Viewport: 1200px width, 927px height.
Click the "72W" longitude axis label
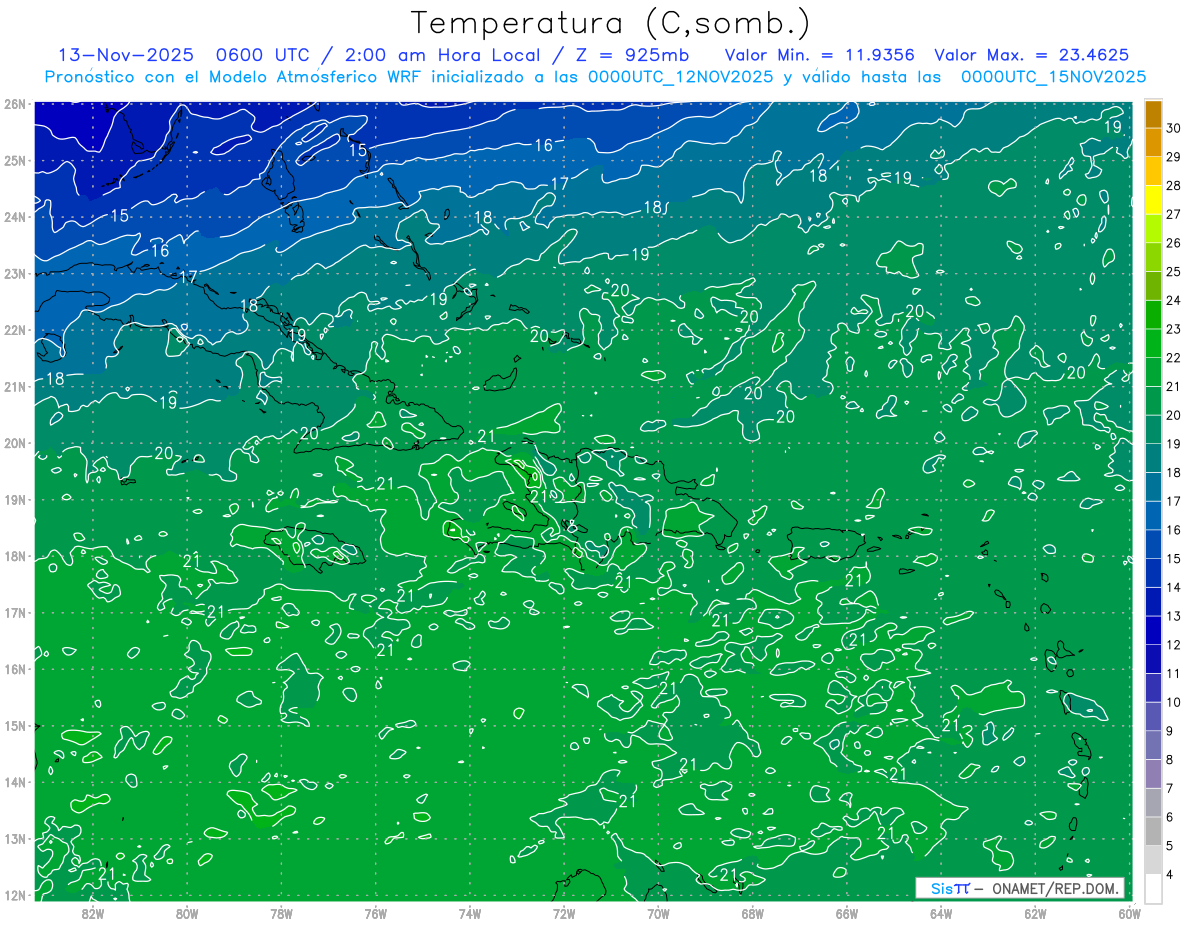click(564, 913)
